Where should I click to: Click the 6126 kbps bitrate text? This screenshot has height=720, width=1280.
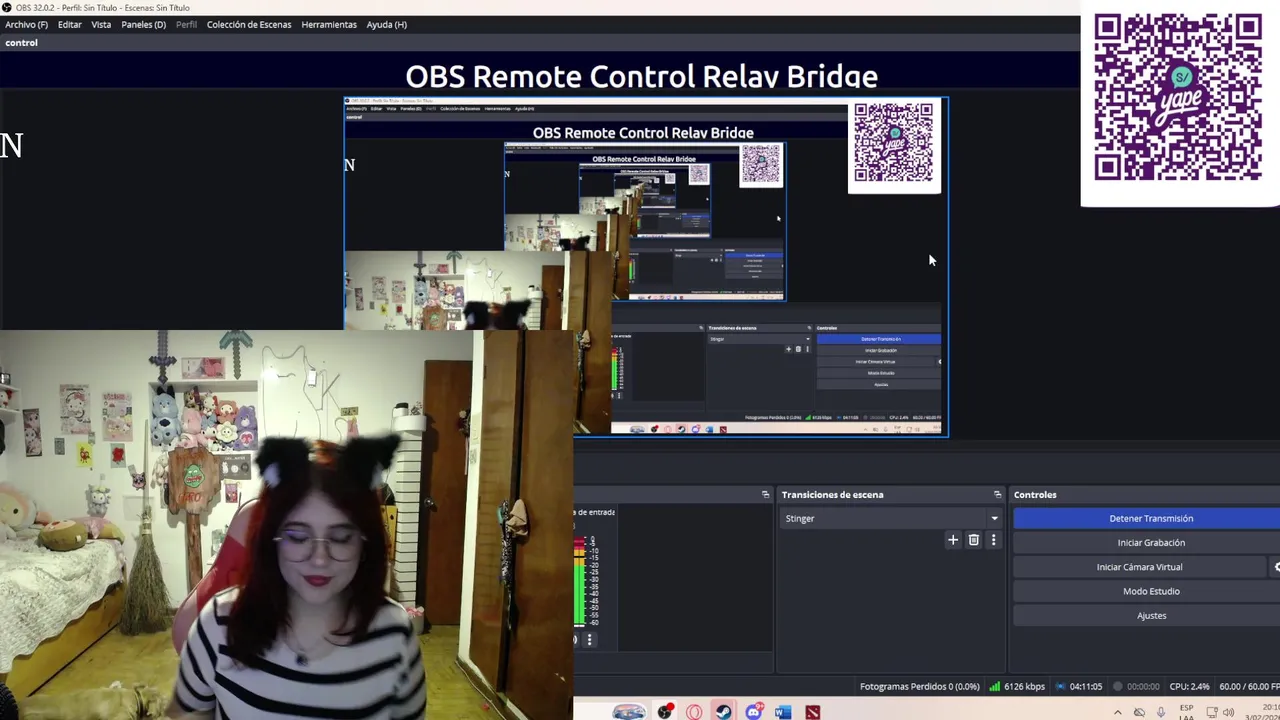pyautogui.click(x=1024, y=686)
